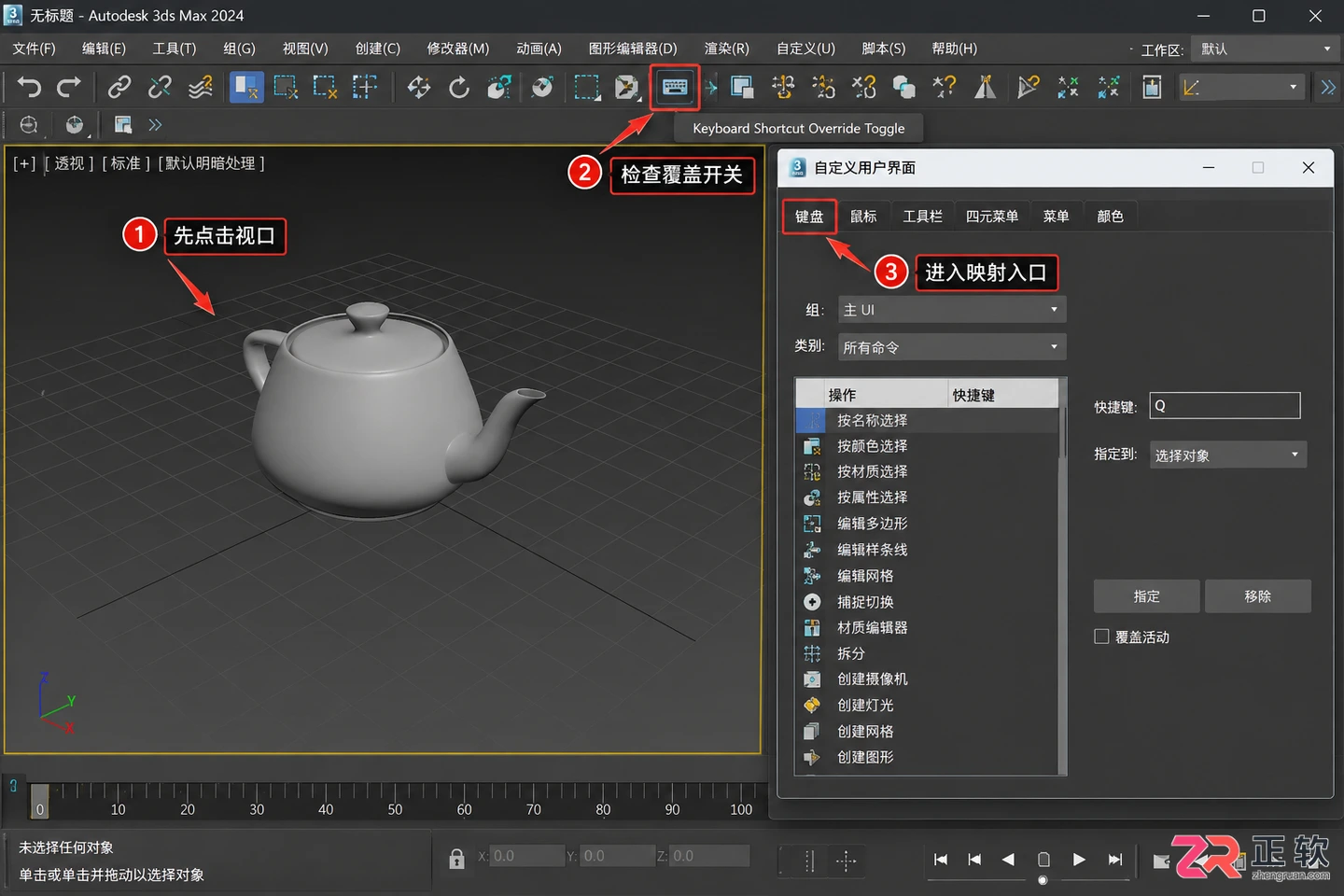
Task: Click the Bind to Space Warp waves icon
Action: point(201,88)
